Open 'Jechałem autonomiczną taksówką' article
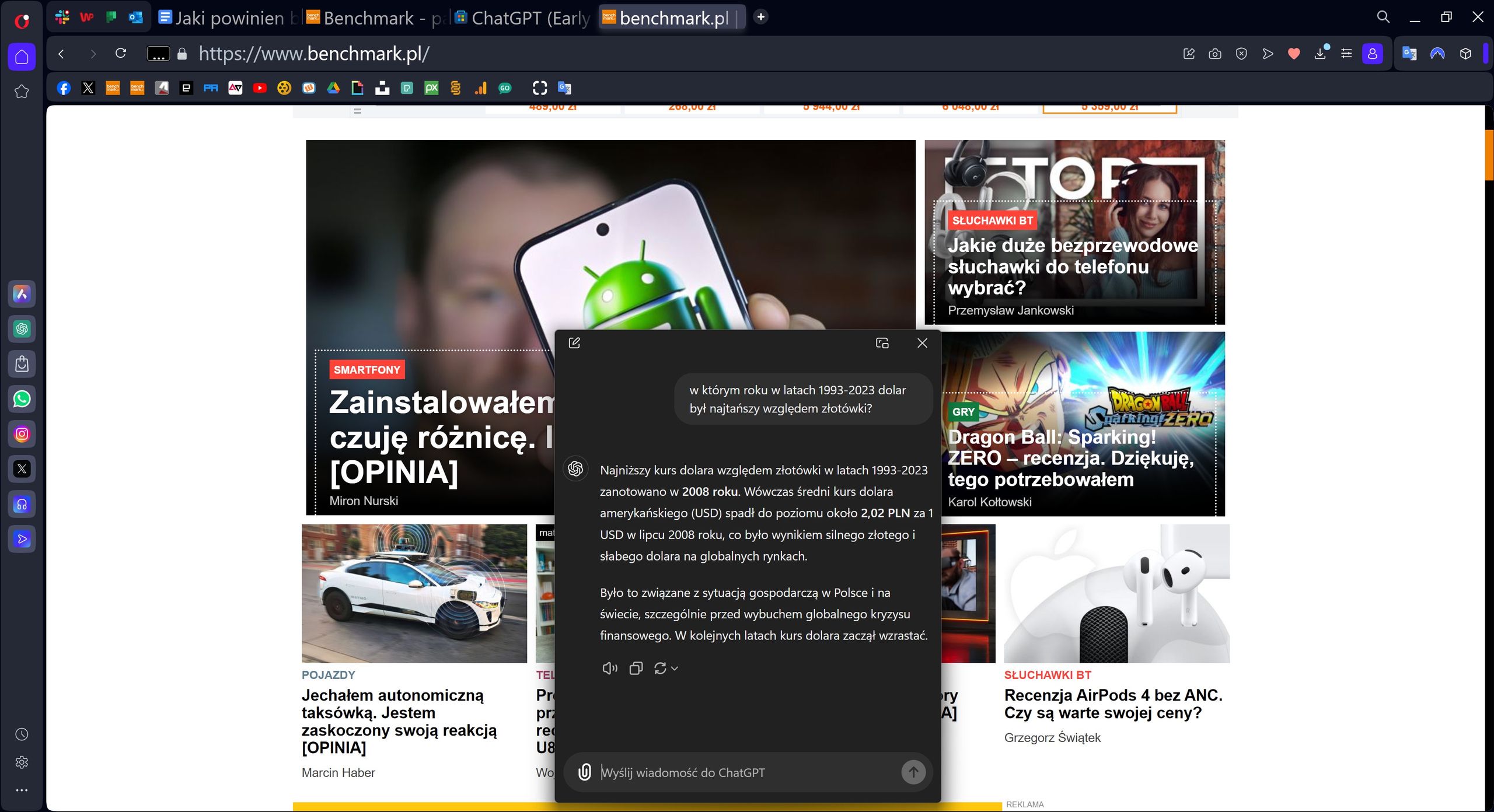This screenshot has height=812, width=1494. click(399, 722)
